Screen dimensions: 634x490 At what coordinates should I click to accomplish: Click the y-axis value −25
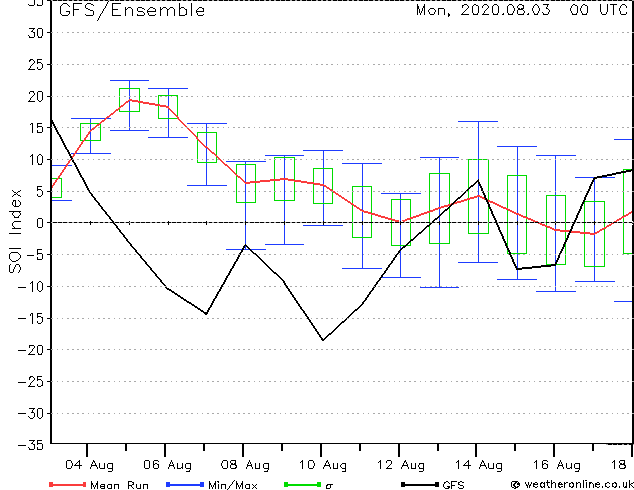(x=31, y=382)
